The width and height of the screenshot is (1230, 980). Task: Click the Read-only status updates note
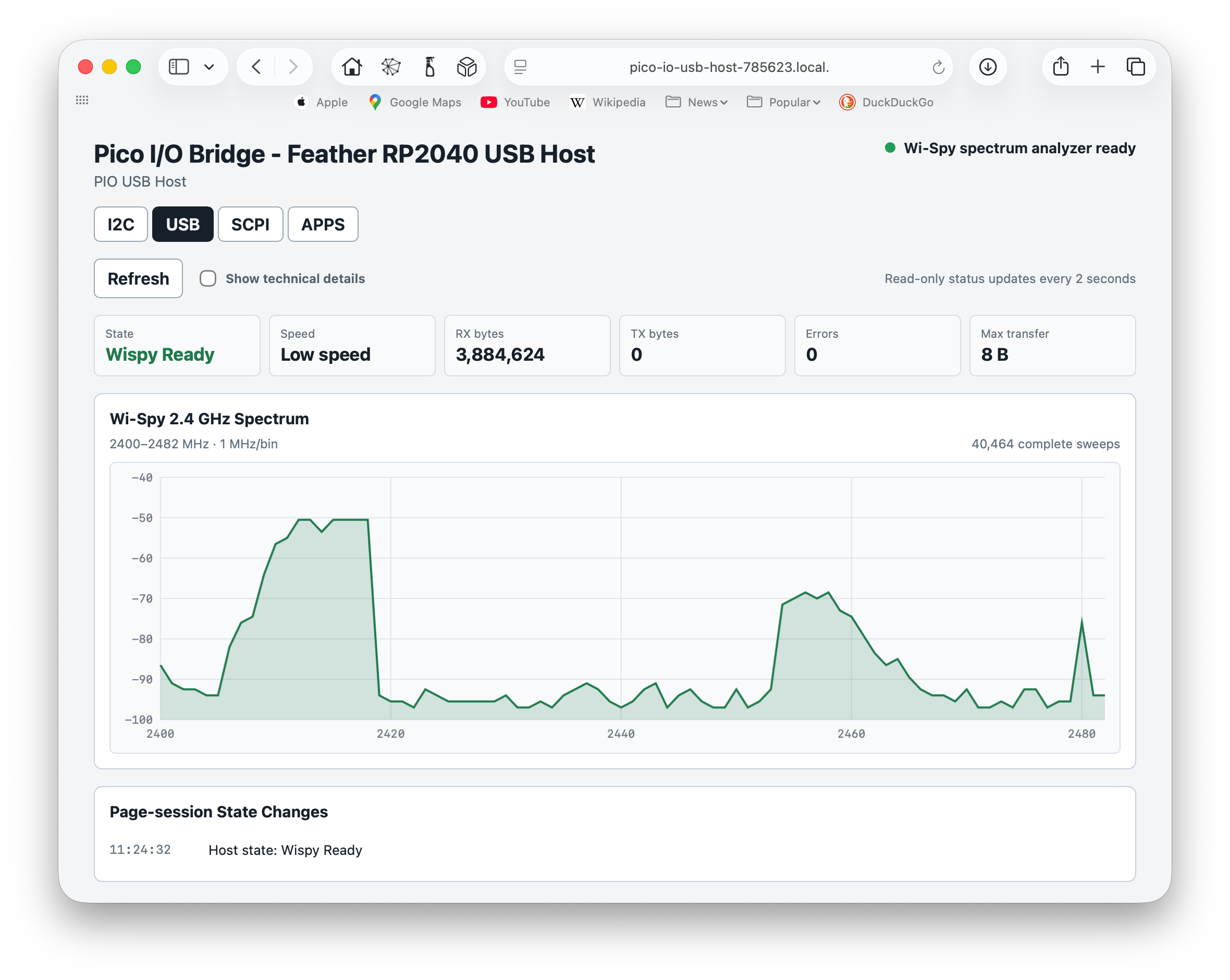click(1010, 278)
